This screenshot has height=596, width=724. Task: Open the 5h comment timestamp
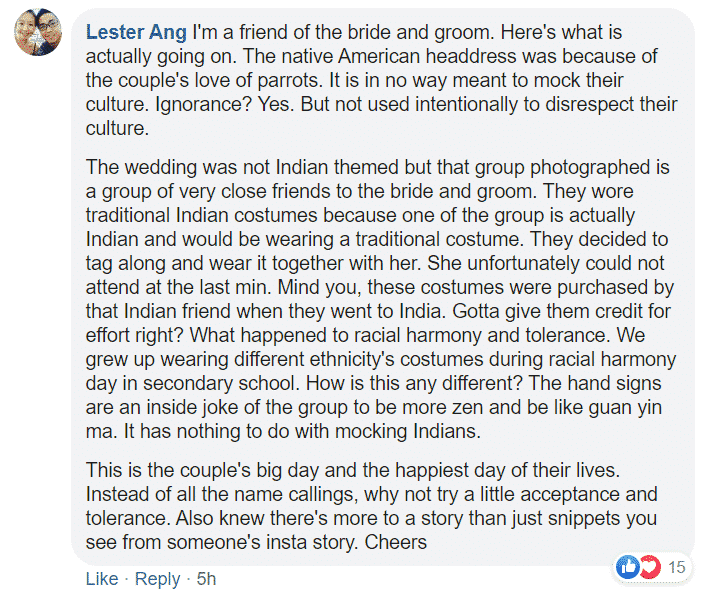pos(206,579)
